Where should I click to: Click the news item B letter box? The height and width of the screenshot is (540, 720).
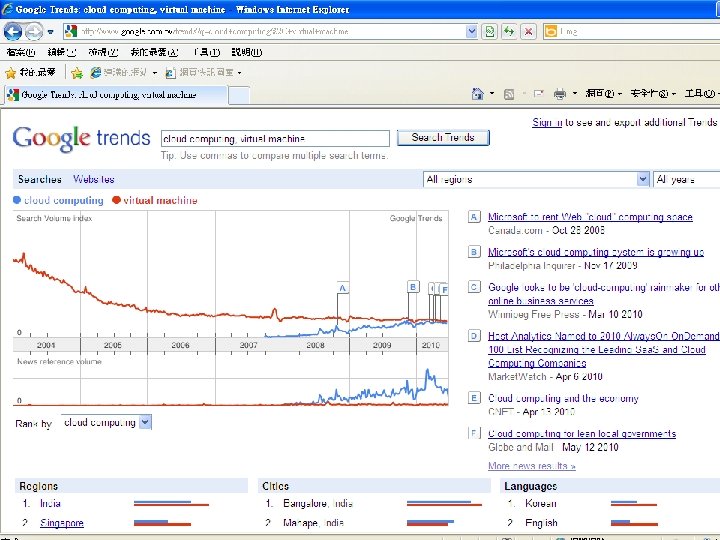[474, 252]
